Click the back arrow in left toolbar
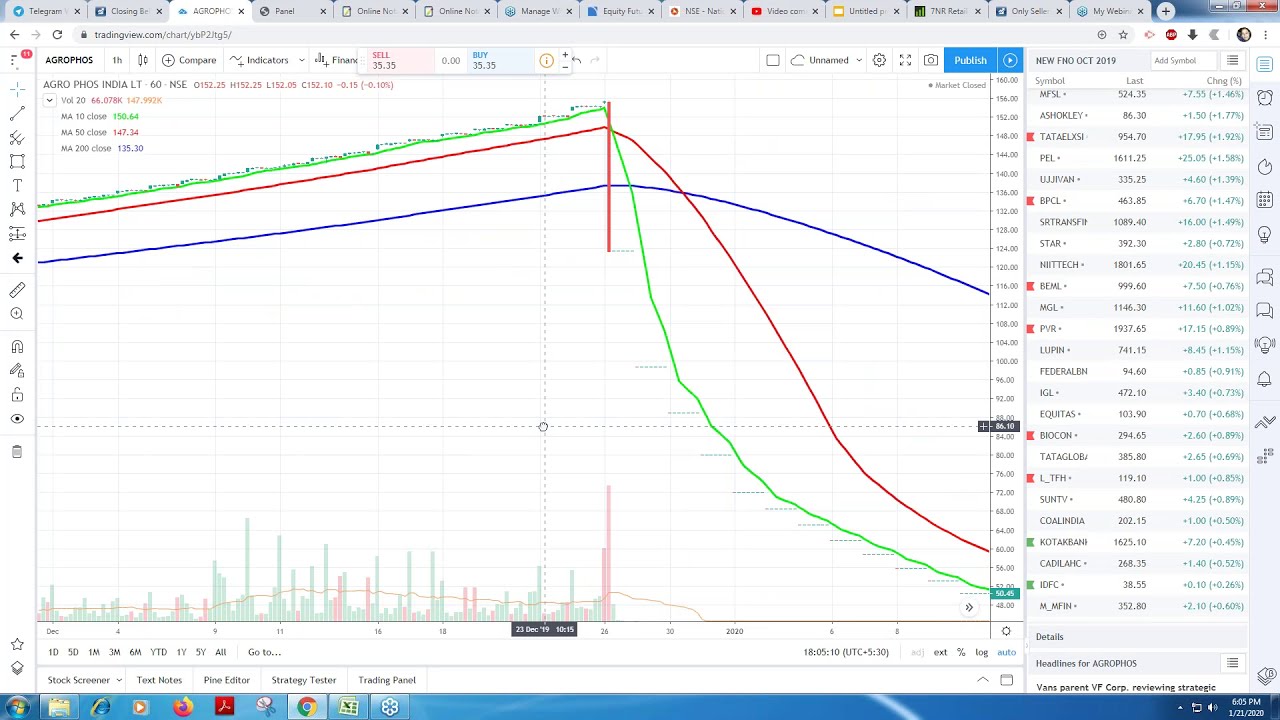Viewport: 1280px width, 720px height. (17, 258)
